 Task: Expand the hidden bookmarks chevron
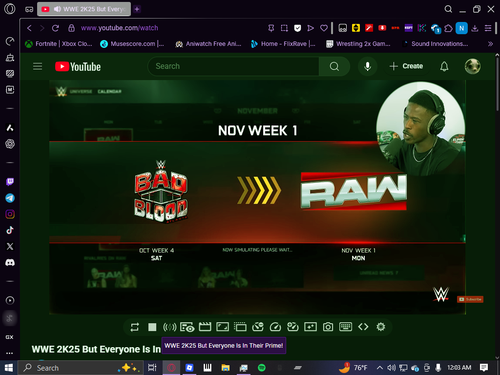click(490, 44)
